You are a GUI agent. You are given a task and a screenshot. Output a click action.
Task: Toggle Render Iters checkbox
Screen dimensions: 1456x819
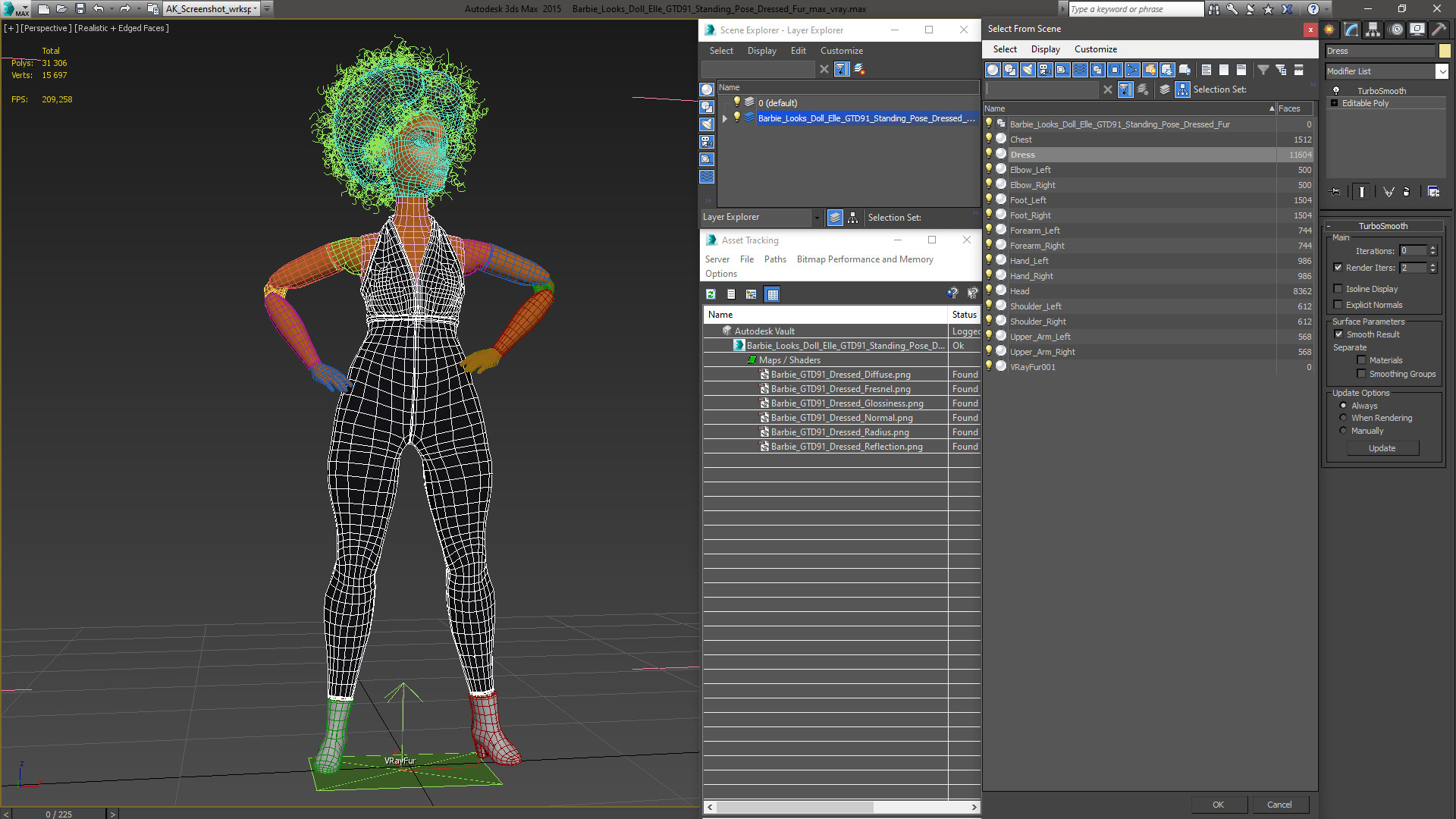(1338, 268)
